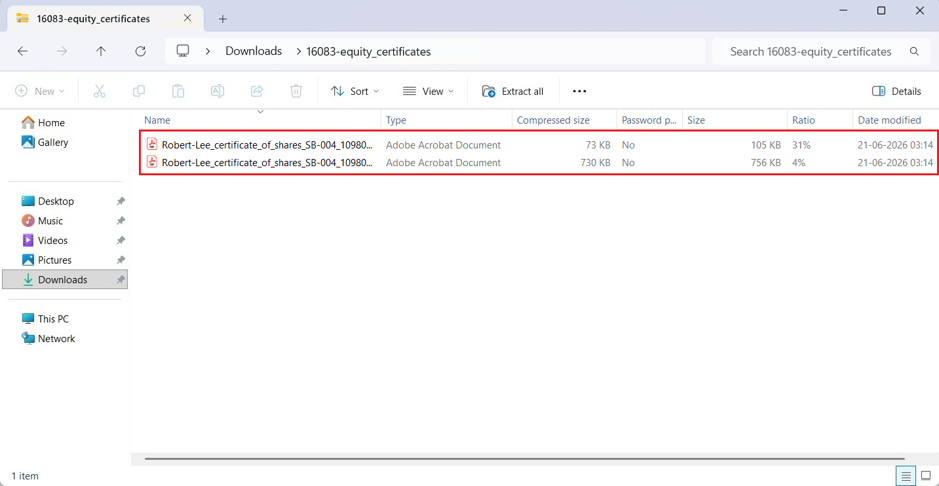Sort by Password protected column header
The width and height of the screenshot is (939, 486).
point(650,120)
